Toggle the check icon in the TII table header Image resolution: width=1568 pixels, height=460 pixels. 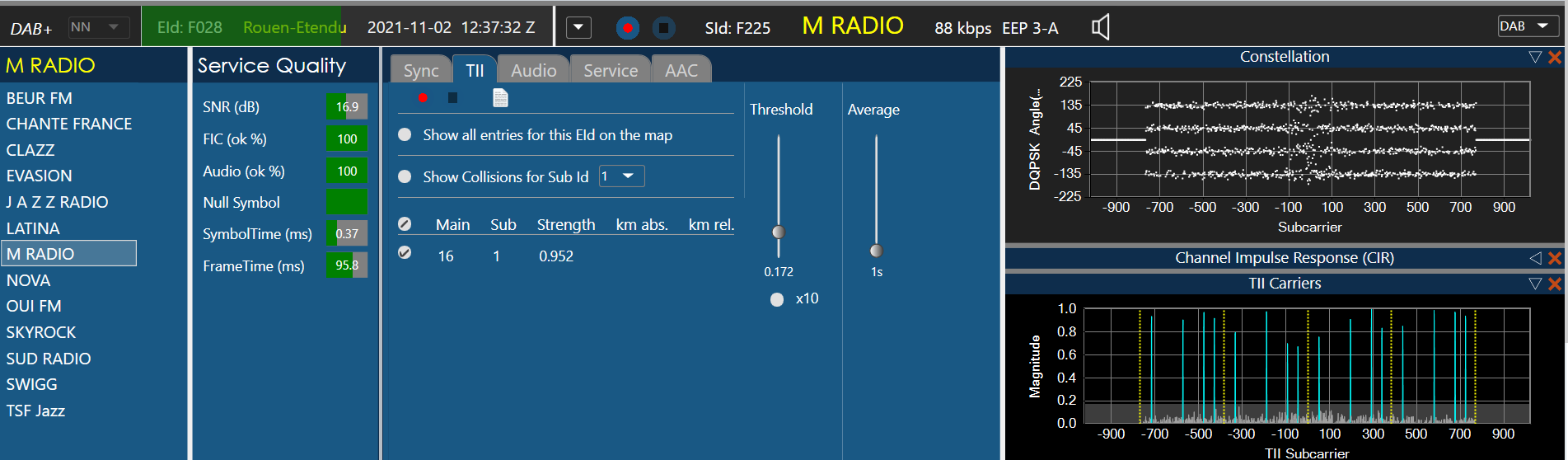click(405, 224)
